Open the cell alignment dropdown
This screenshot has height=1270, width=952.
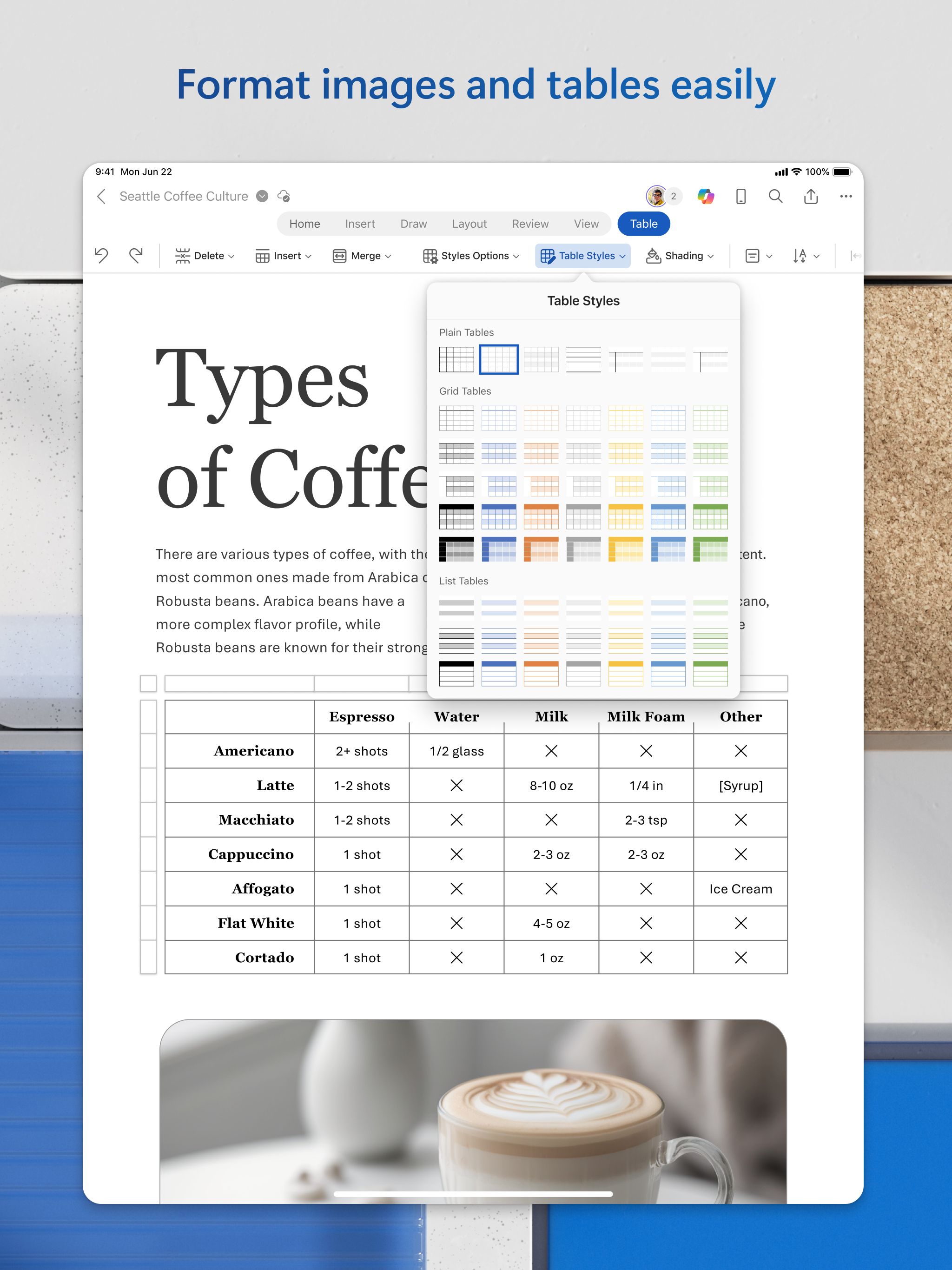pos(759,256)
